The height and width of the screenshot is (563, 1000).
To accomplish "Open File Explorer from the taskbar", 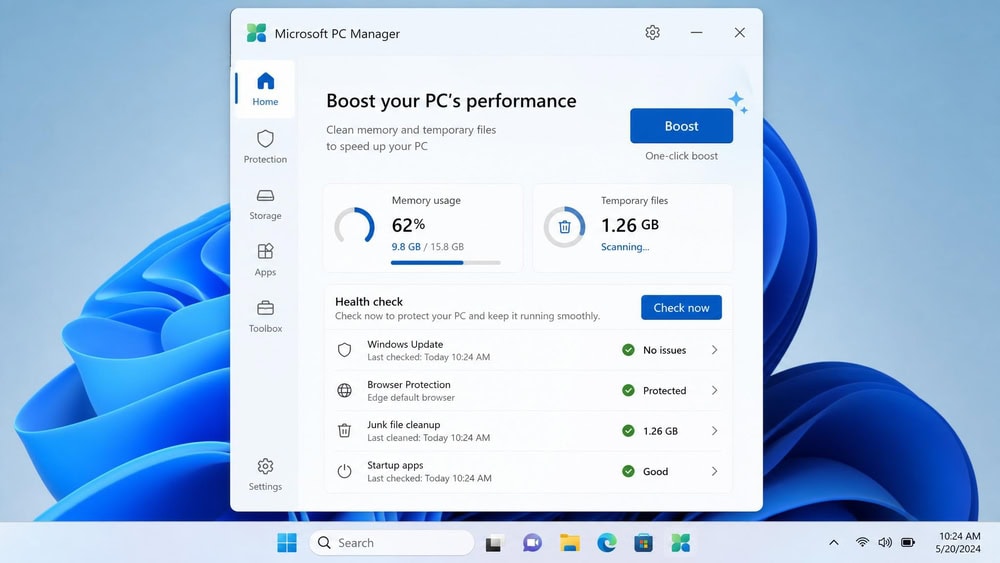I will pos(570,543).
